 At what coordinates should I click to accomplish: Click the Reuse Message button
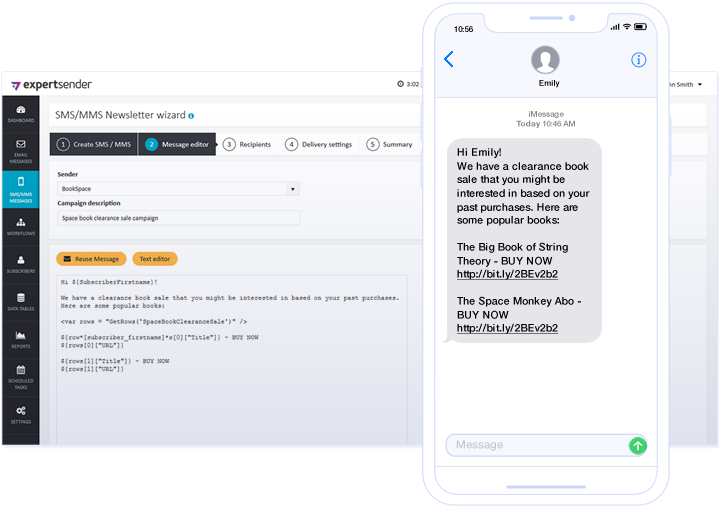pyautogui.click(x=91, y=259)
